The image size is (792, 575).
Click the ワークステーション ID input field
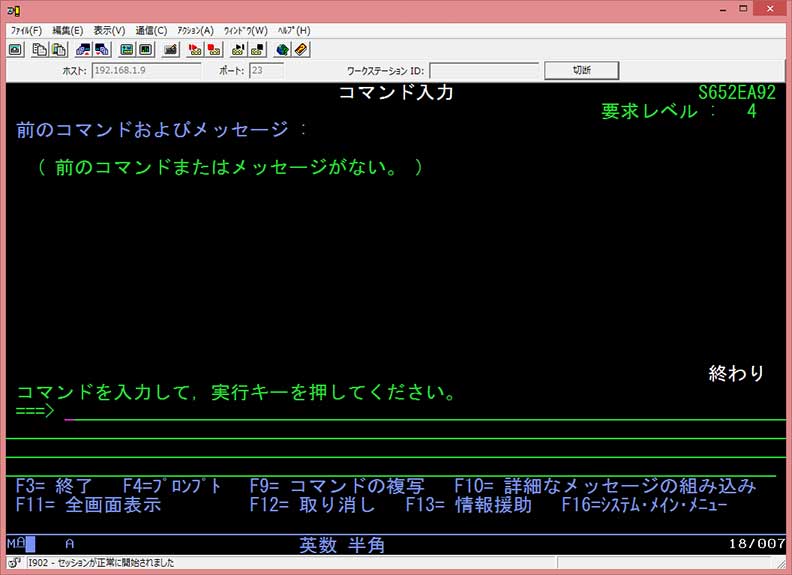(x=484, y=71)
